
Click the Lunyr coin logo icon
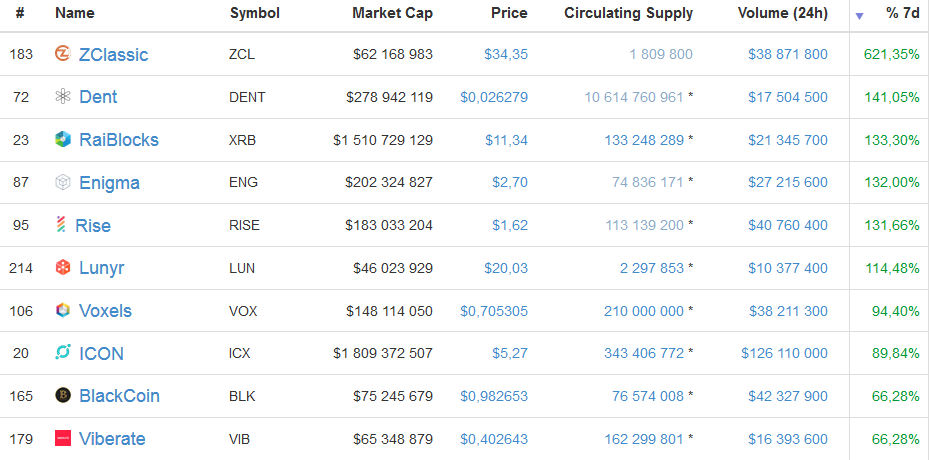(x=62, y=268)
